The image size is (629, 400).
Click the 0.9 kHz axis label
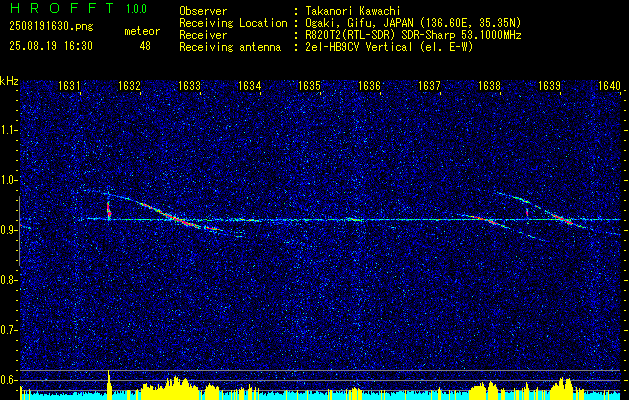point(9,230)
